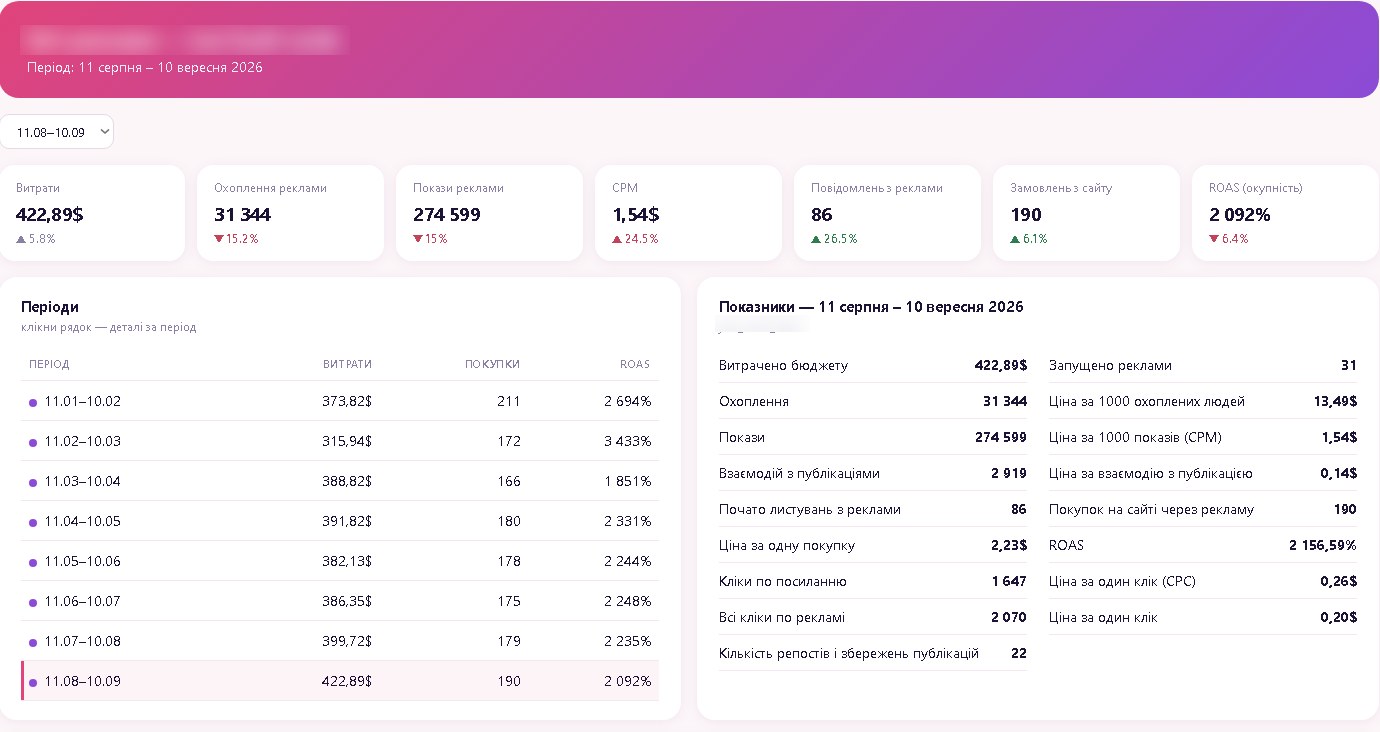Click the ВИТРАТИ column header
This screenshot has width=1380, height=732.
click(x=347, y=364)
